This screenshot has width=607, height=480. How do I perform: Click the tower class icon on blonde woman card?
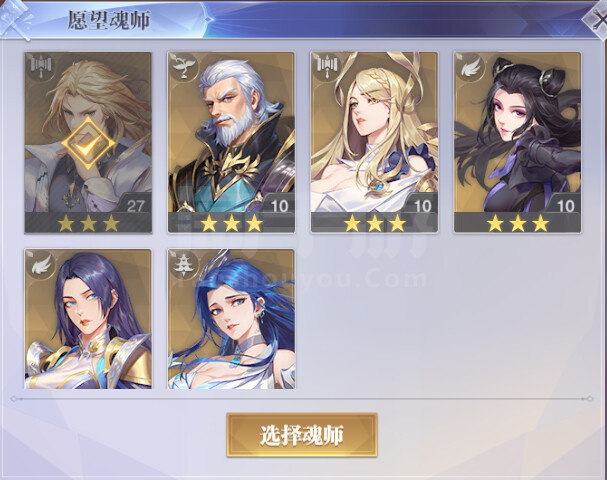[x=326, y=65]
